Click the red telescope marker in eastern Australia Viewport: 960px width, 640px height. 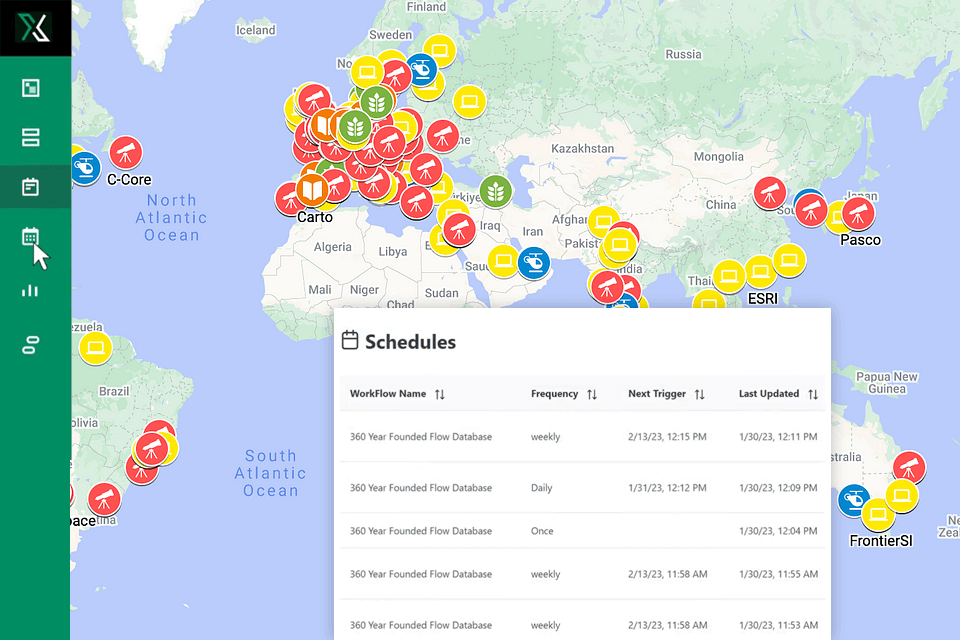909,467
